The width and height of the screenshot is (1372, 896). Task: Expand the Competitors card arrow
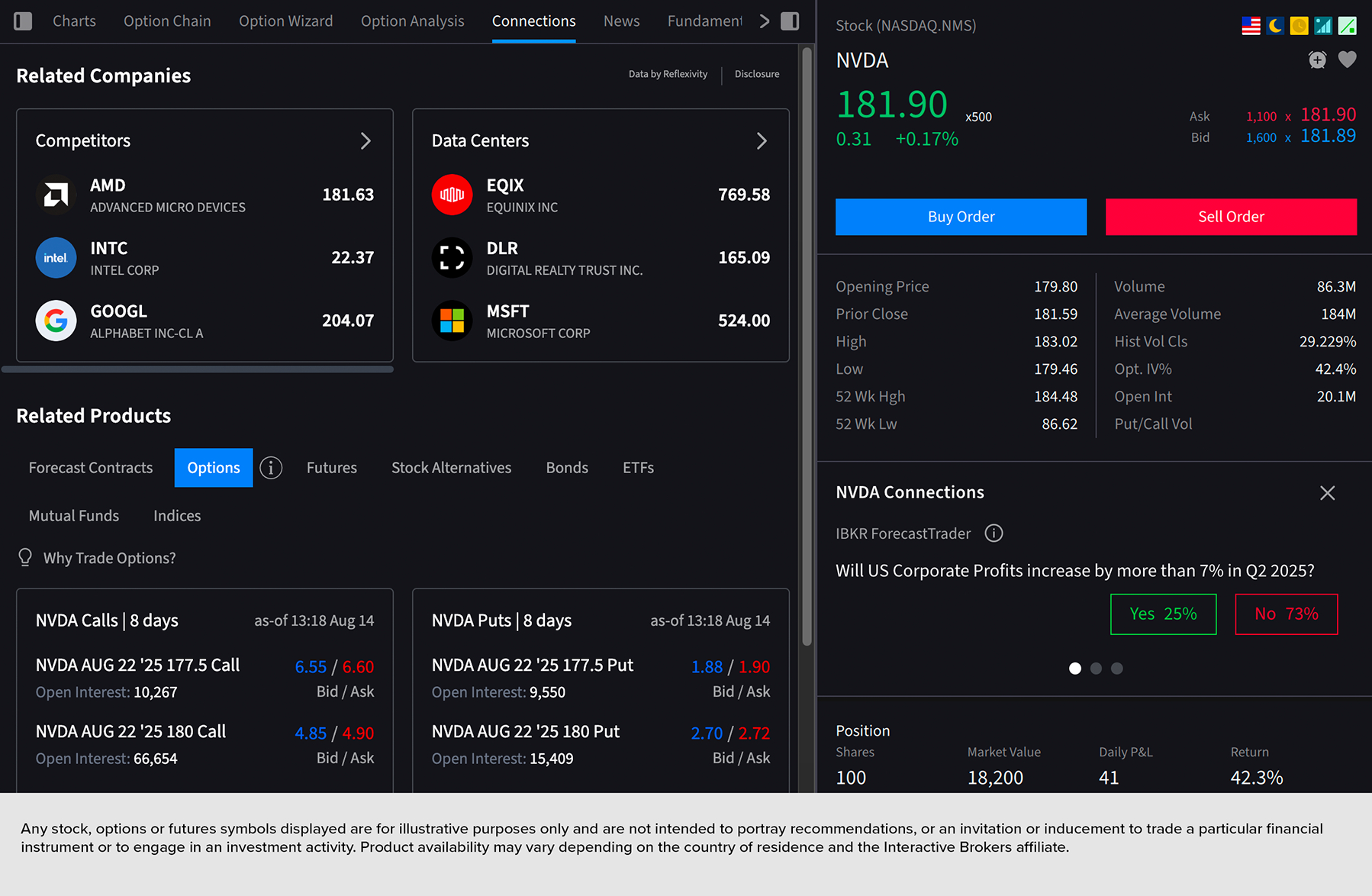coord(366,141)
